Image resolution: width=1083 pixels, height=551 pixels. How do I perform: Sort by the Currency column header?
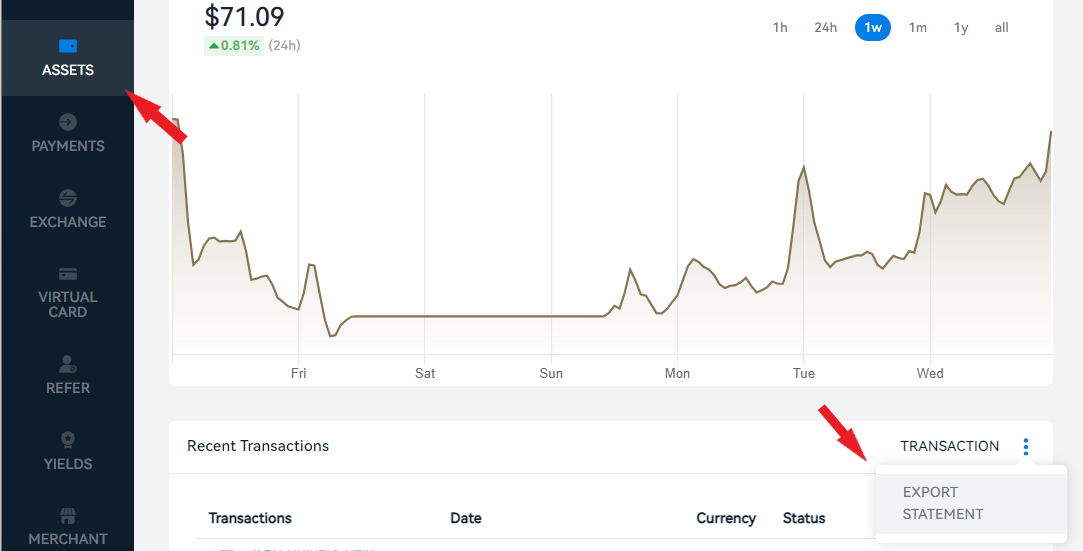[726, 518]
